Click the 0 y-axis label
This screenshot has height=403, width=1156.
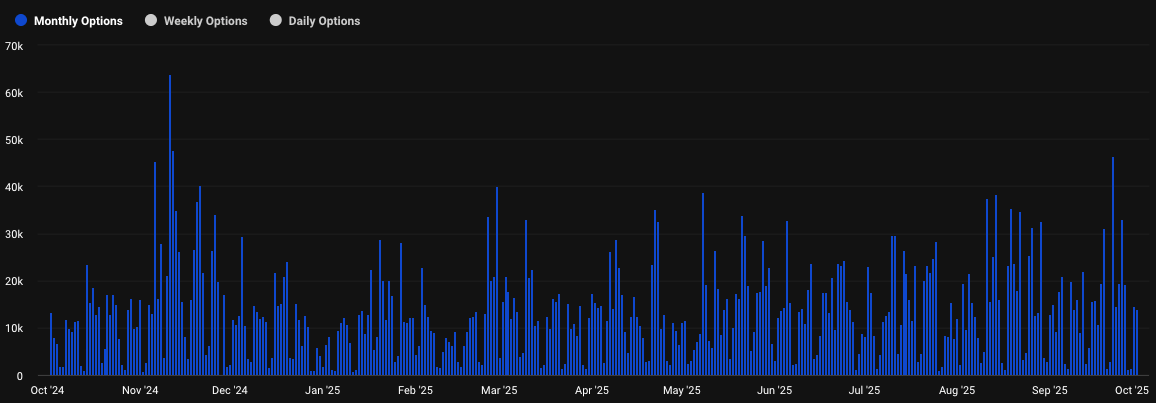coord(21,376)
